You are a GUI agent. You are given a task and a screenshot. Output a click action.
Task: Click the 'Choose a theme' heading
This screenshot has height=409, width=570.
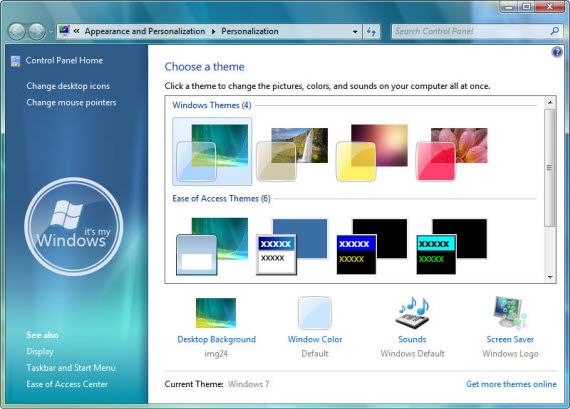(x=204, y=67)
